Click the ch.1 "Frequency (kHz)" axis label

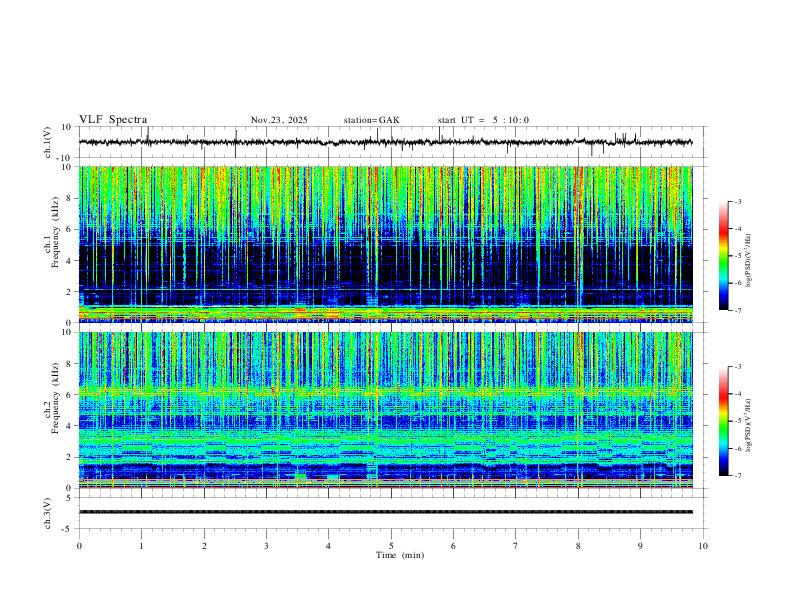(56, 233)
